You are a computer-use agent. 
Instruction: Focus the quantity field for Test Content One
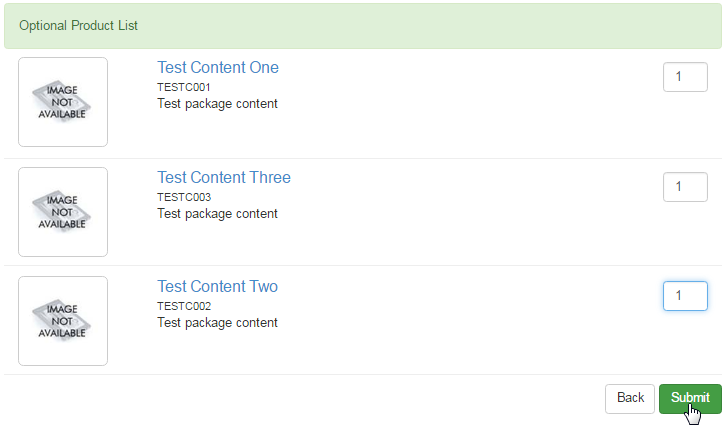pyautogui.click(x=685, y=77)
